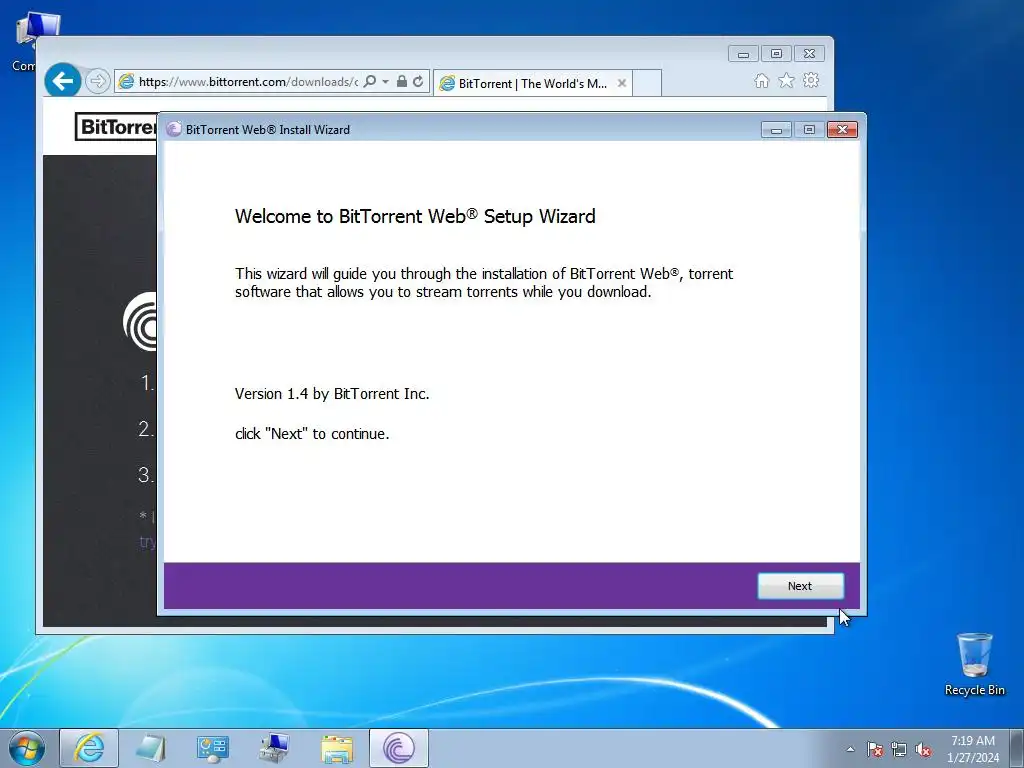Open the Control Panel taskbar icon
1024x768 pixels.
click(x=212, y=748)
